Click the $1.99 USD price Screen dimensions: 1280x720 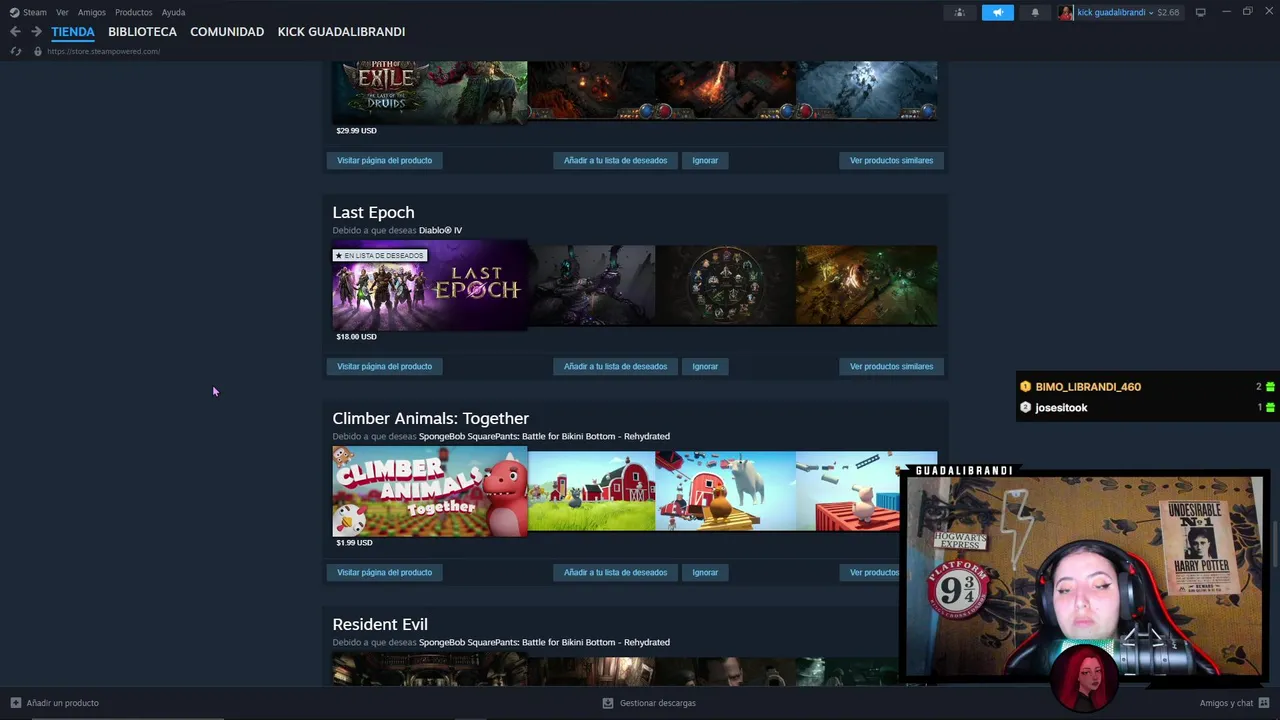[x=354, y=542]
